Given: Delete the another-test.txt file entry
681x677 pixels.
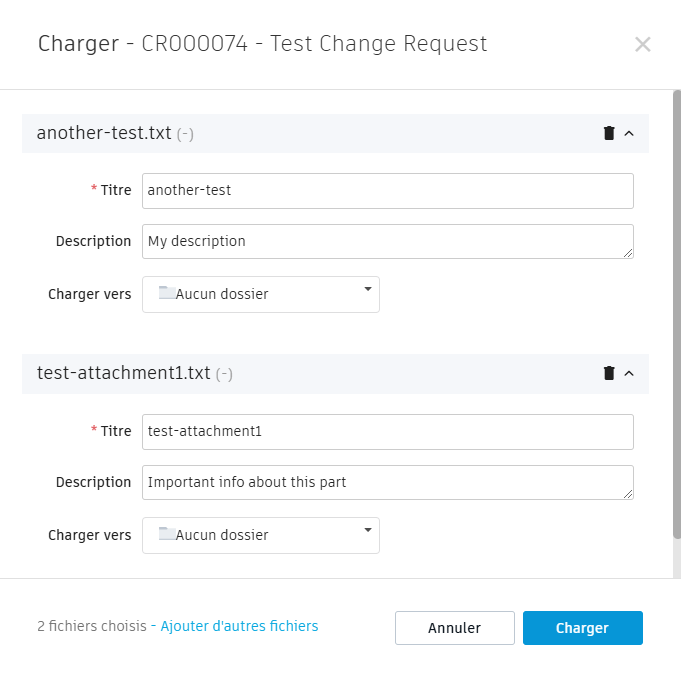Looking at the screenshot, I should 609,133.
